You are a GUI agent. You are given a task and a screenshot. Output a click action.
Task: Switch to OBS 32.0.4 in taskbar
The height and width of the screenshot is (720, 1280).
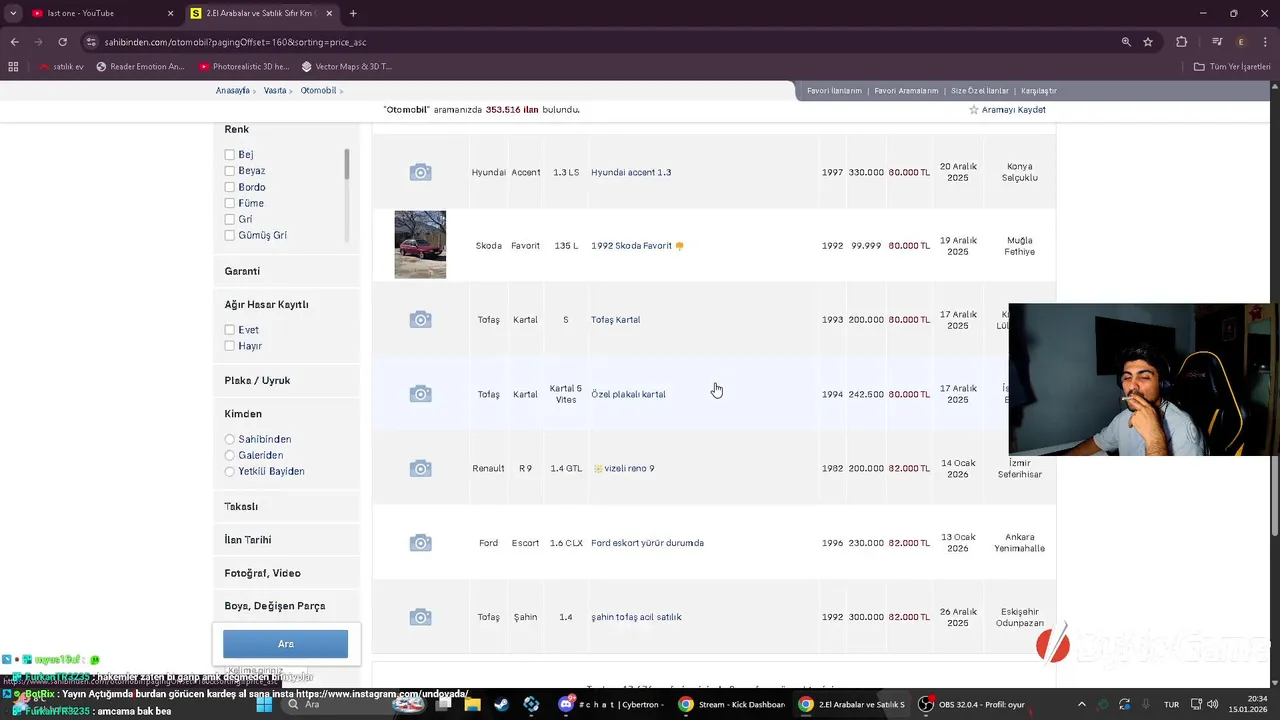tap(972, 704)
